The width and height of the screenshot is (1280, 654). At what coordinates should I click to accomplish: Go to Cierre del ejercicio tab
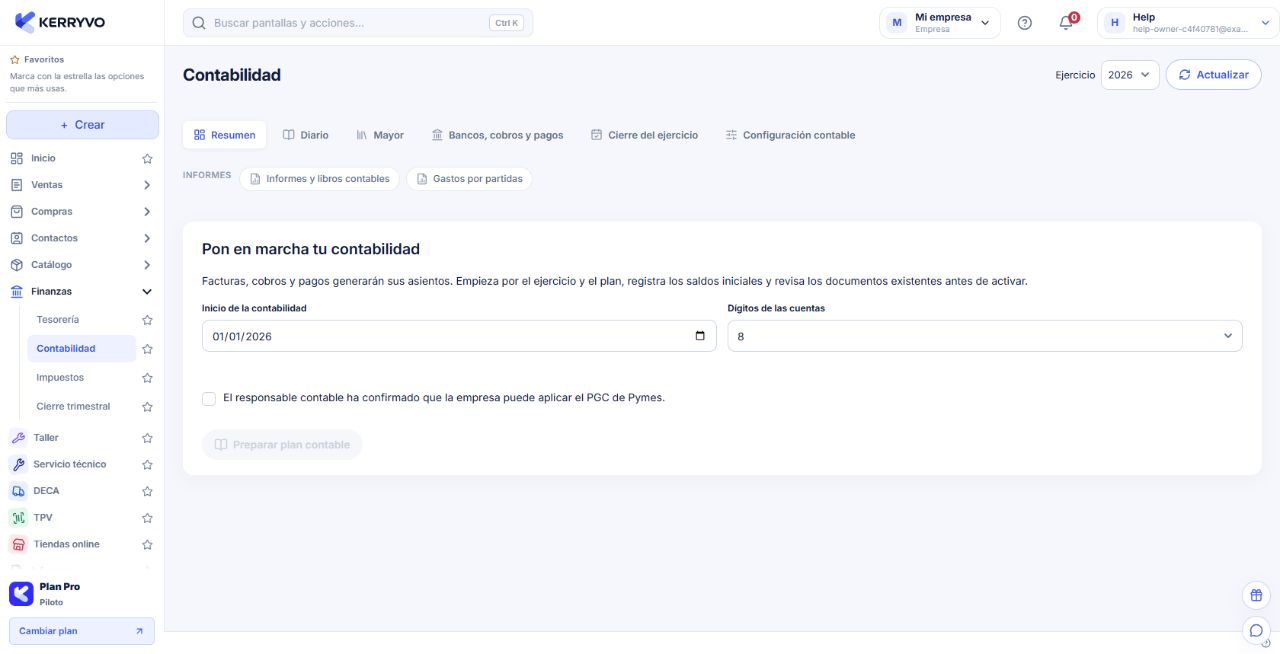click(x=645, y=135)
